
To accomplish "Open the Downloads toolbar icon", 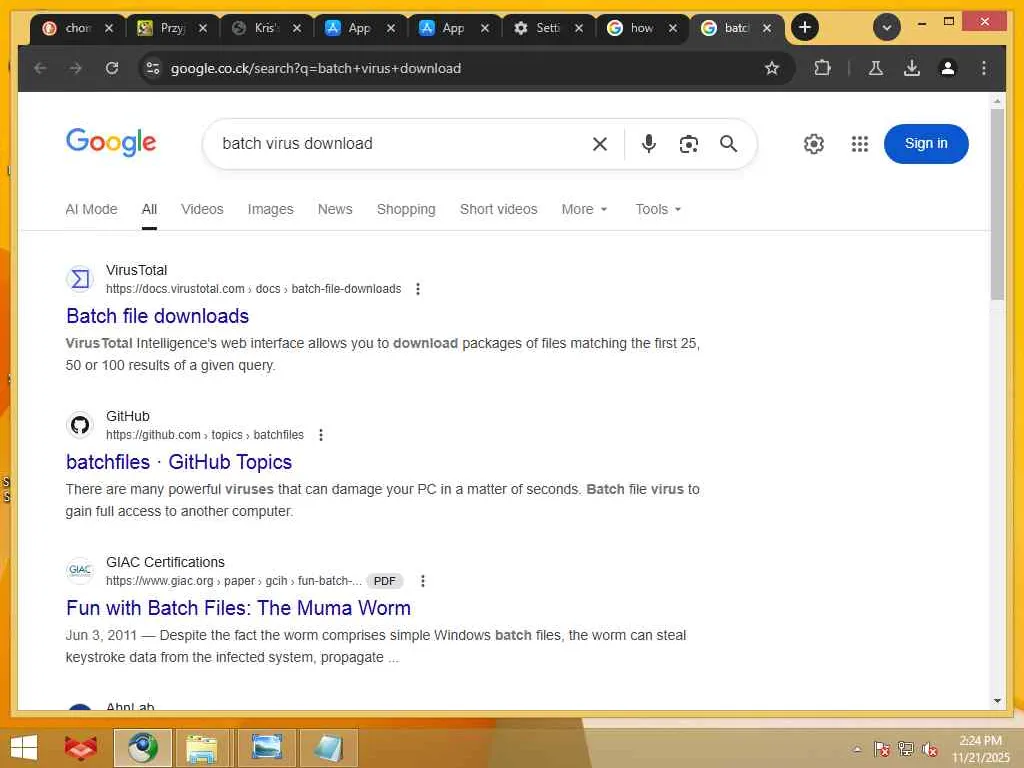I will click(912, 68).
